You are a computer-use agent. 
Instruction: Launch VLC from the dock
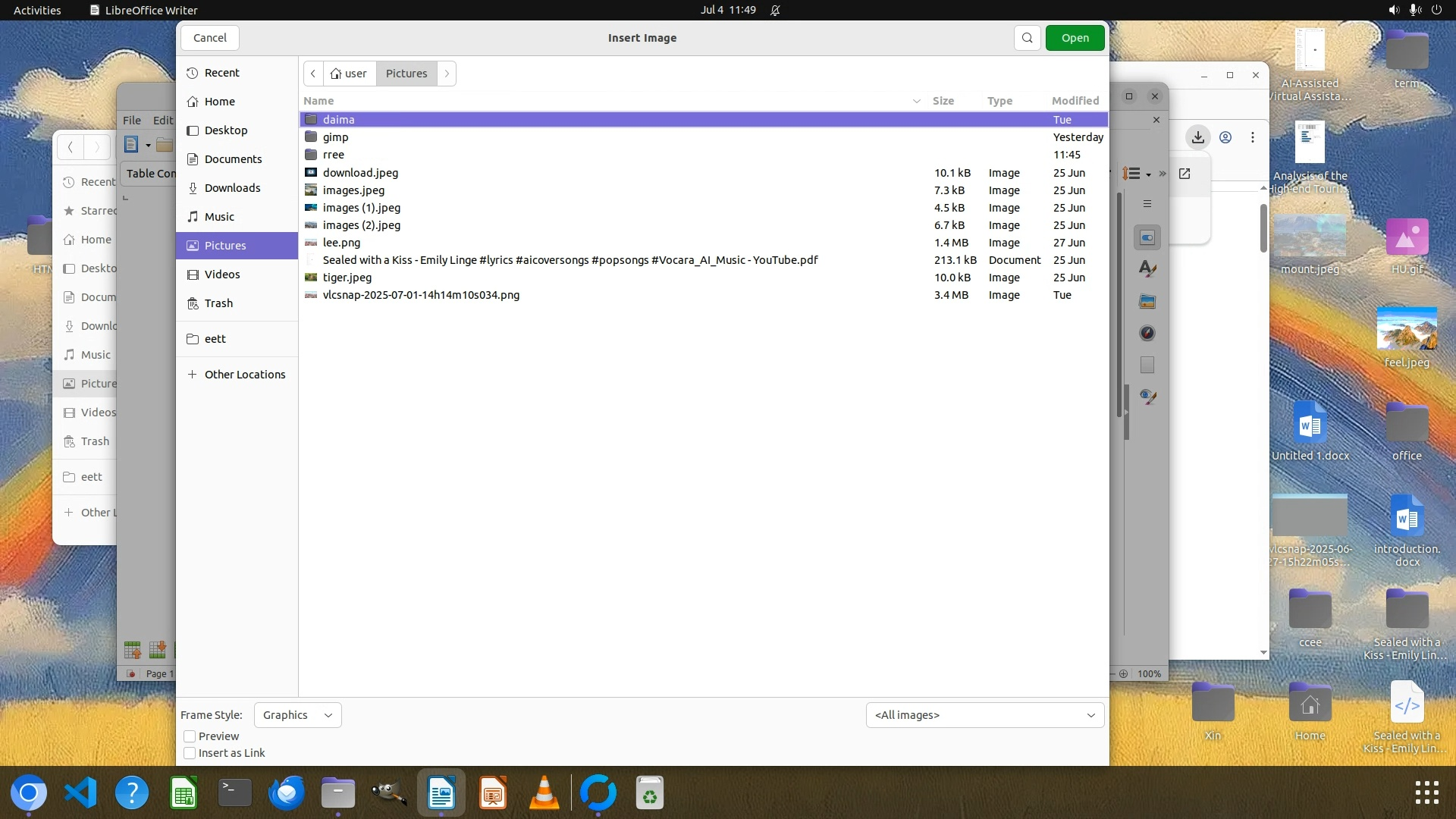point(544,793)
